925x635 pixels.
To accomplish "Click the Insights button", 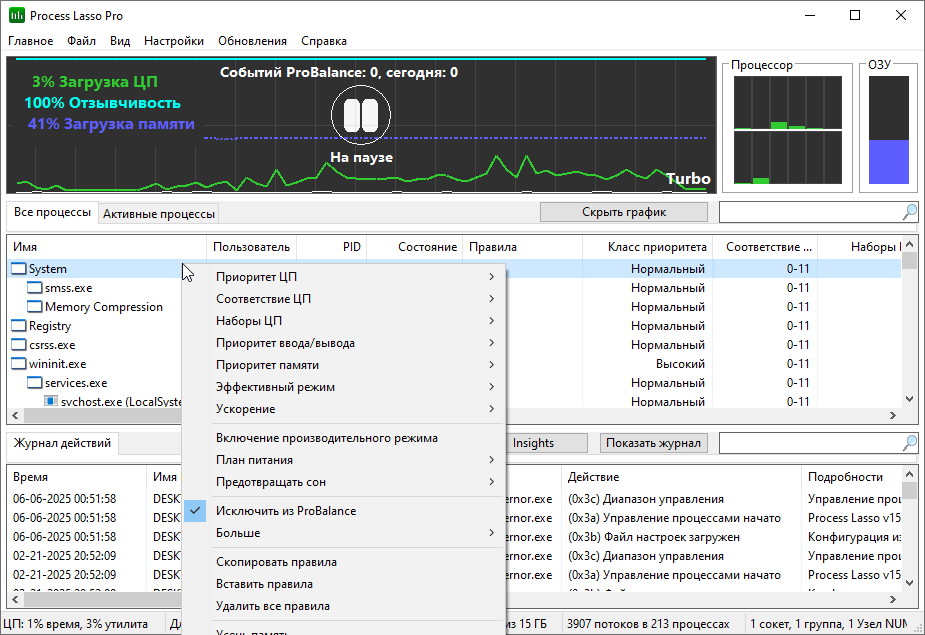I will click(x=547, y=443).
